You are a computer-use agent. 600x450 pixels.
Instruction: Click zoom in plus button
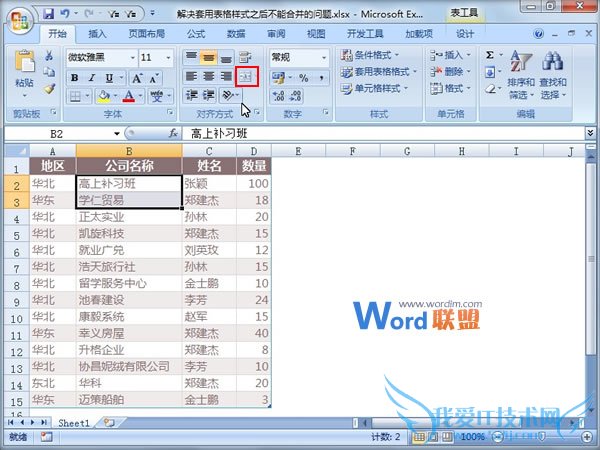[x=587, y=436]
